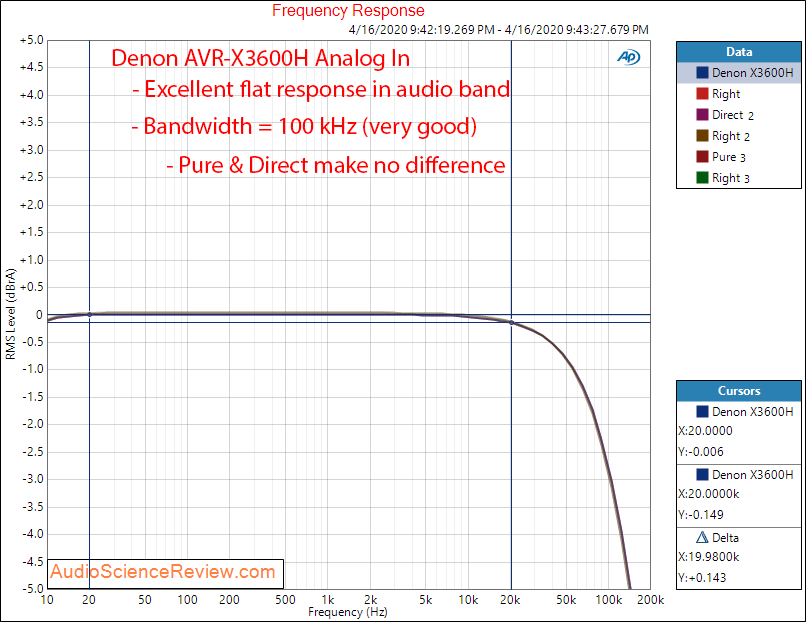
Task: Click the cursor marker at 20 Hz on the trace
Action: pos(89,315)
